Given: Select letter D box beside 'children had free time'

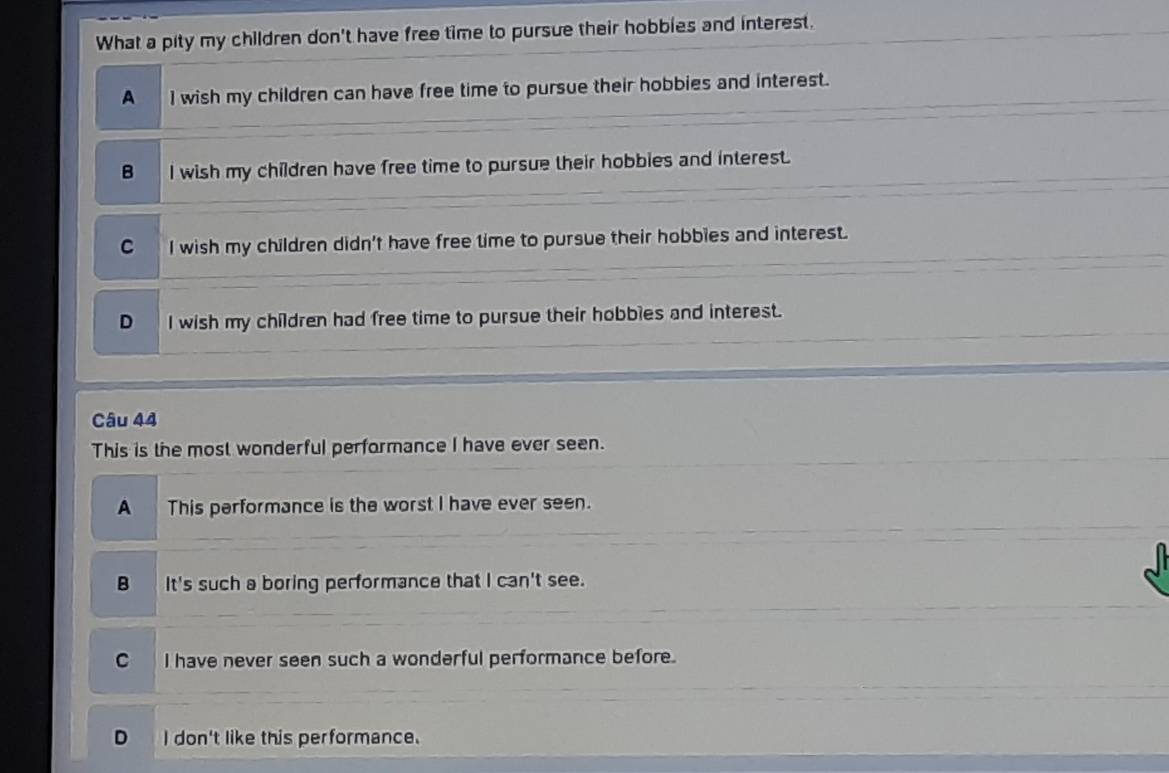Looking at the screenshot, I should 126,322.
